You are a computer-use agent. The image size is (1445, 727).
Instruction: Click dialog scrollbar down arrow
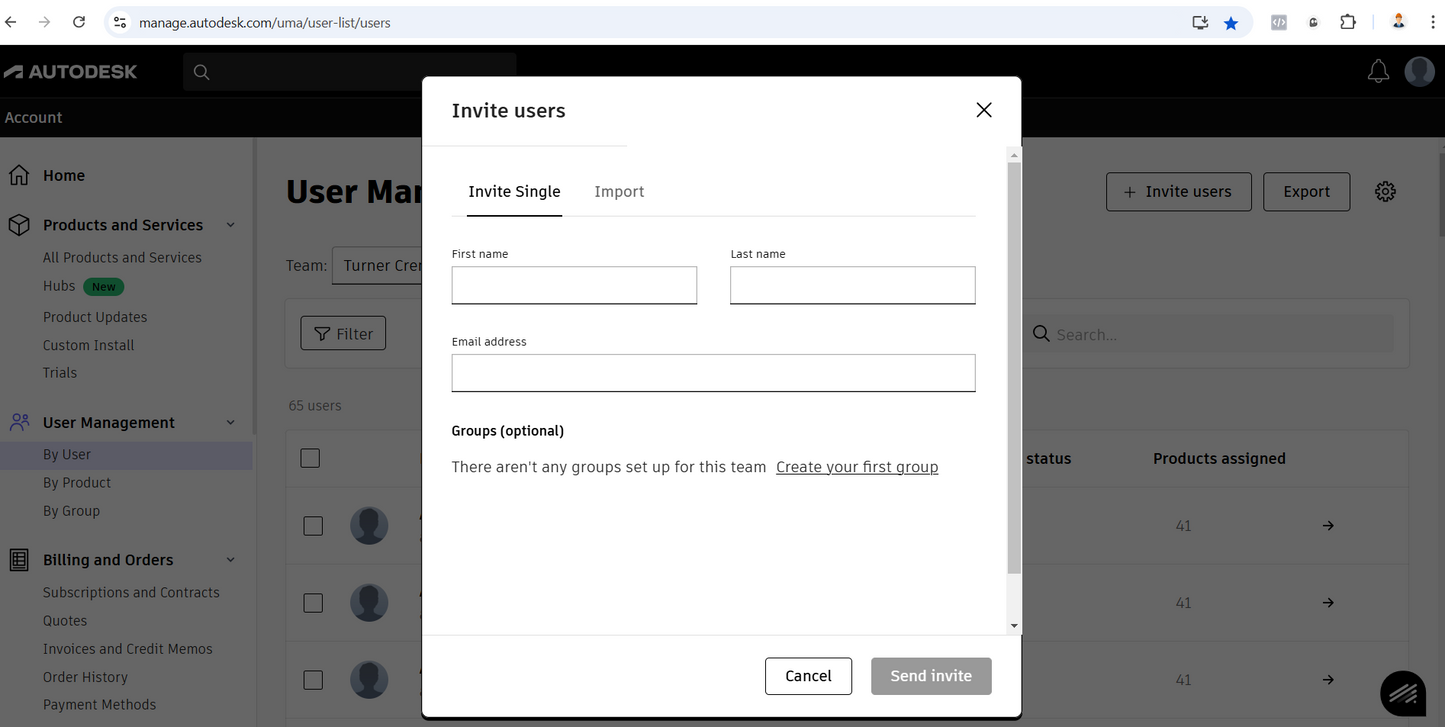coord(1014,626)
